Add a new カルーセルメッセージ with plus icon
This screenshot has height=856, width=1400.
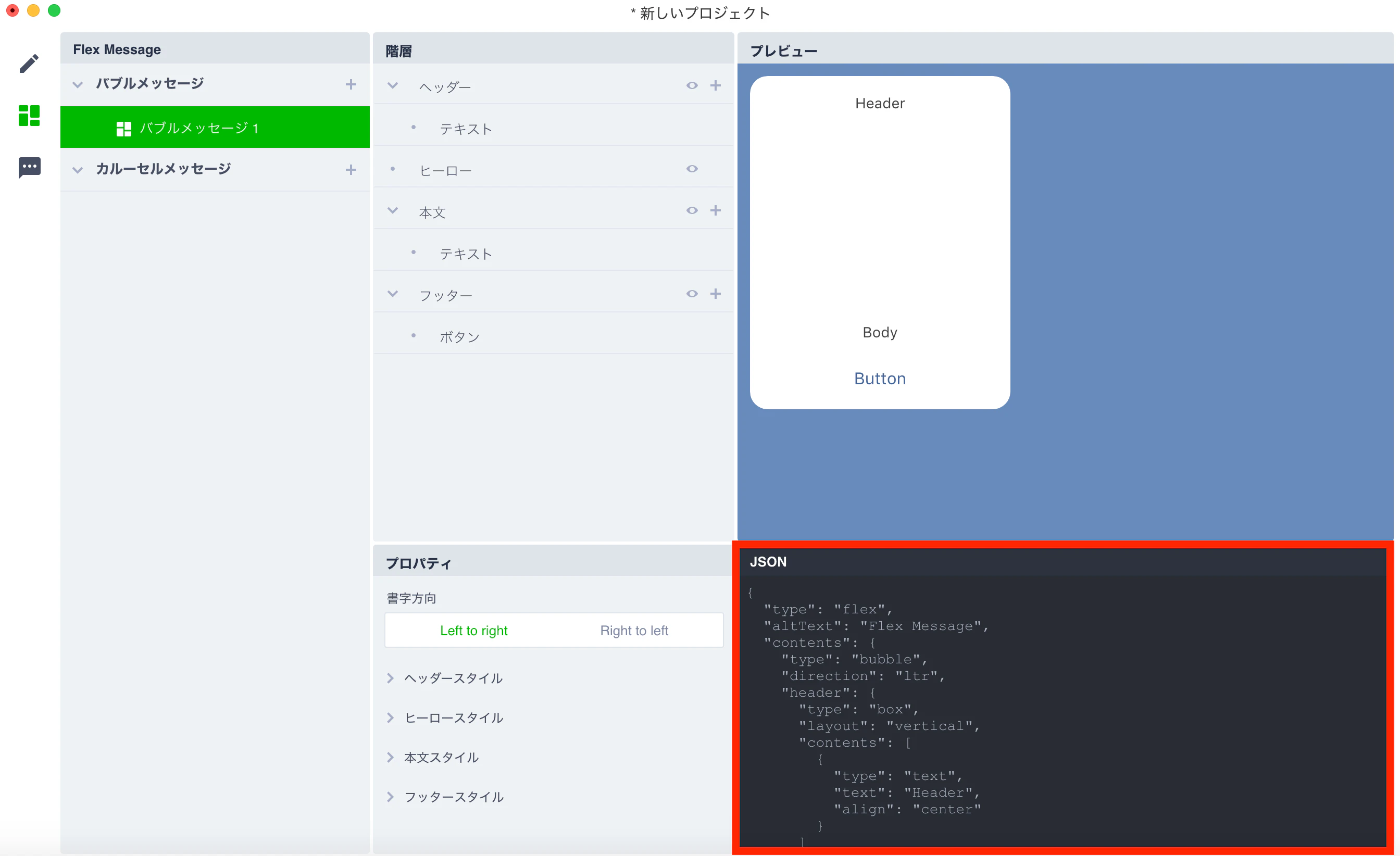pyautogui.click(x=351, y=170)
